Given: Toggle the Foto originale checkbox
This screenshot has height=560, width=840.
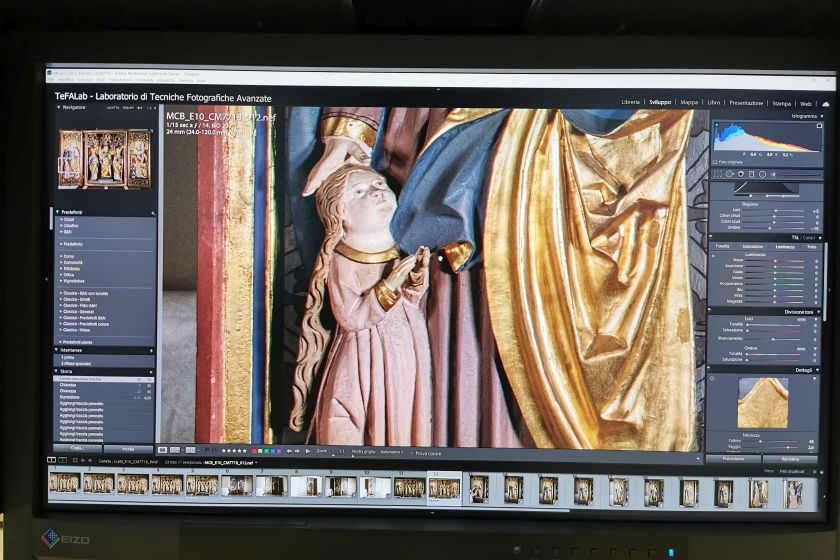Looking at the screenshot, I should click(x=716, y=162).
